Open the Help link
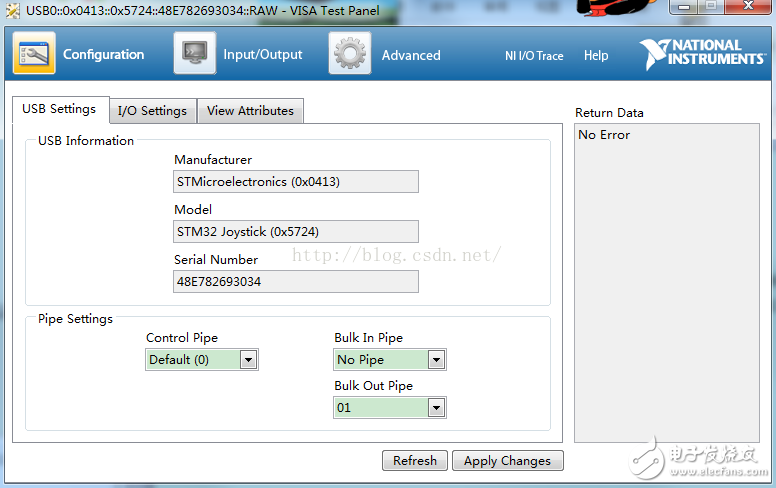This screenshot has height=488, width=776. tap(596, 55)
